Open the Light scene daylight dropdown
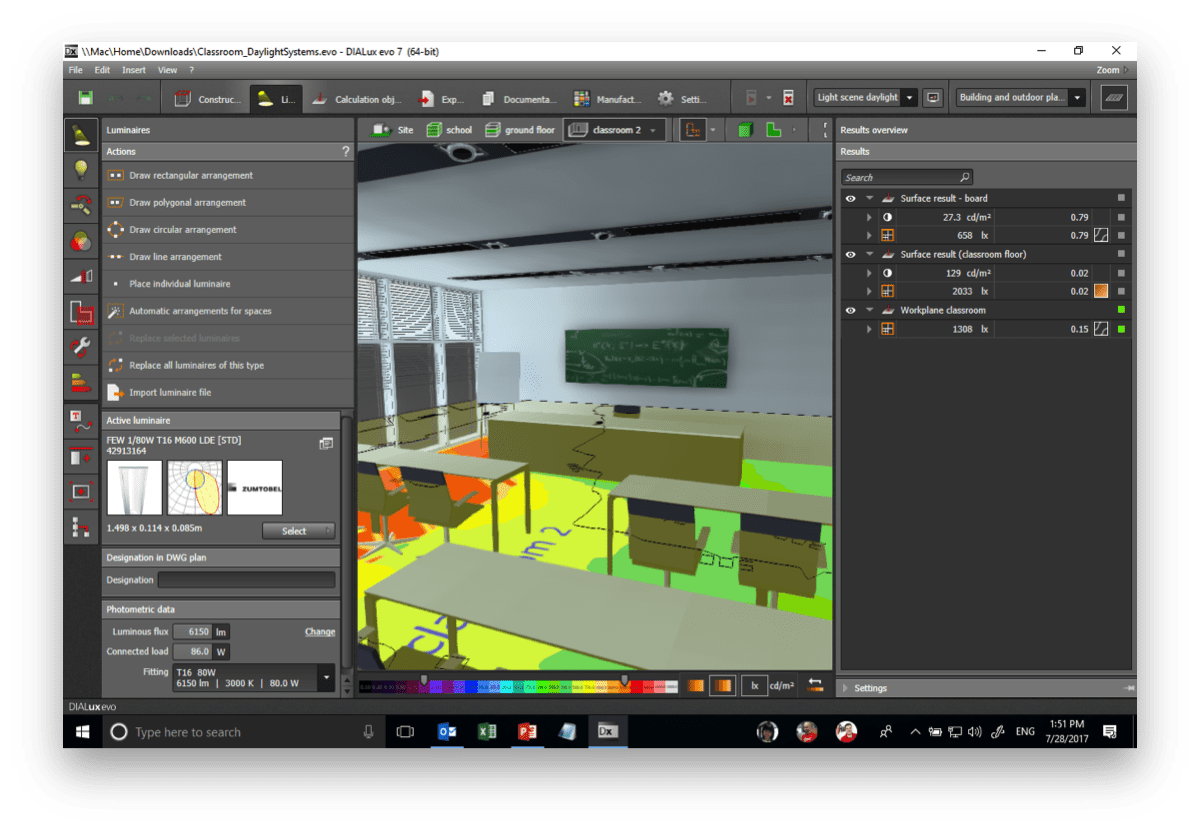Screen dimensions: 1200x832 coord(908,98)
